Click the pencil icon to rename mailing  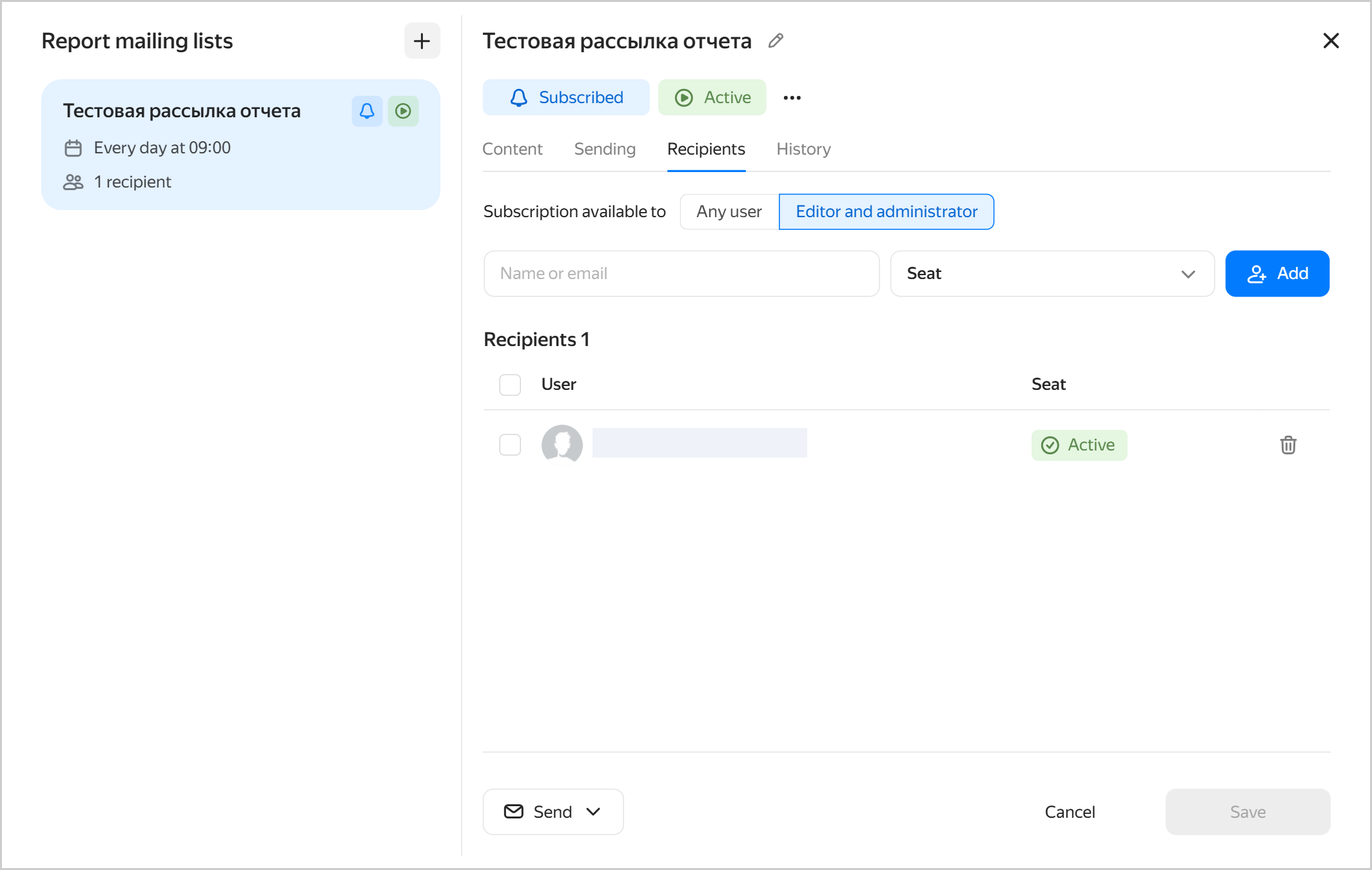click(x=776, y=41)
